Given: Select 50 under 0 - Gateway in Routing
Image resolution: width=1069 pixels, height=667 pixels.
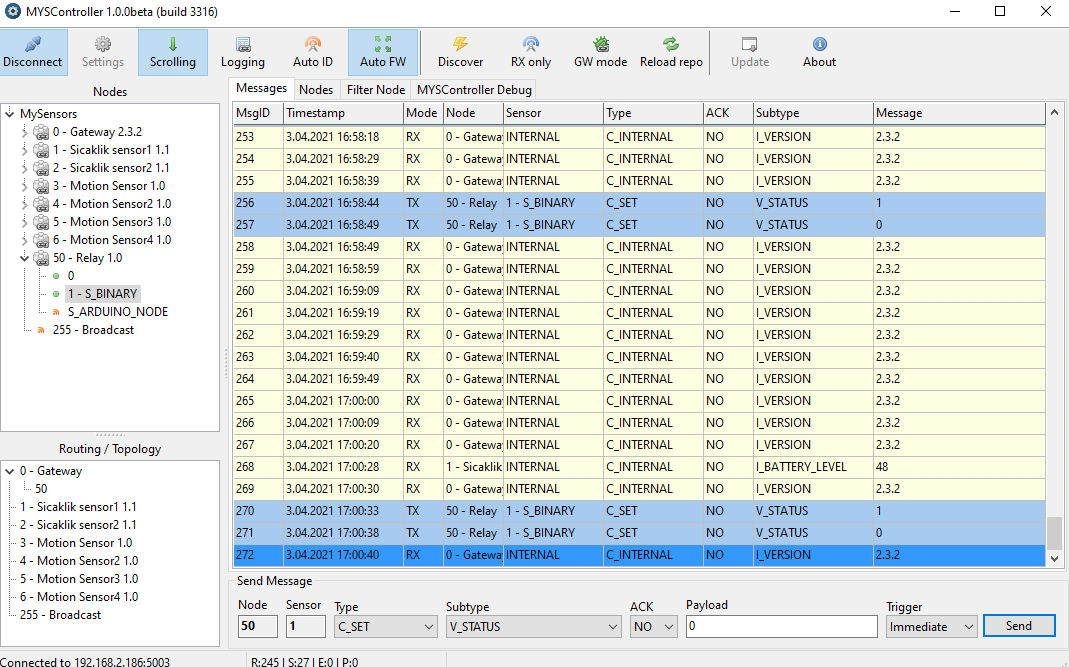Looking at the screenshot, I should click(x=41, y=489).
